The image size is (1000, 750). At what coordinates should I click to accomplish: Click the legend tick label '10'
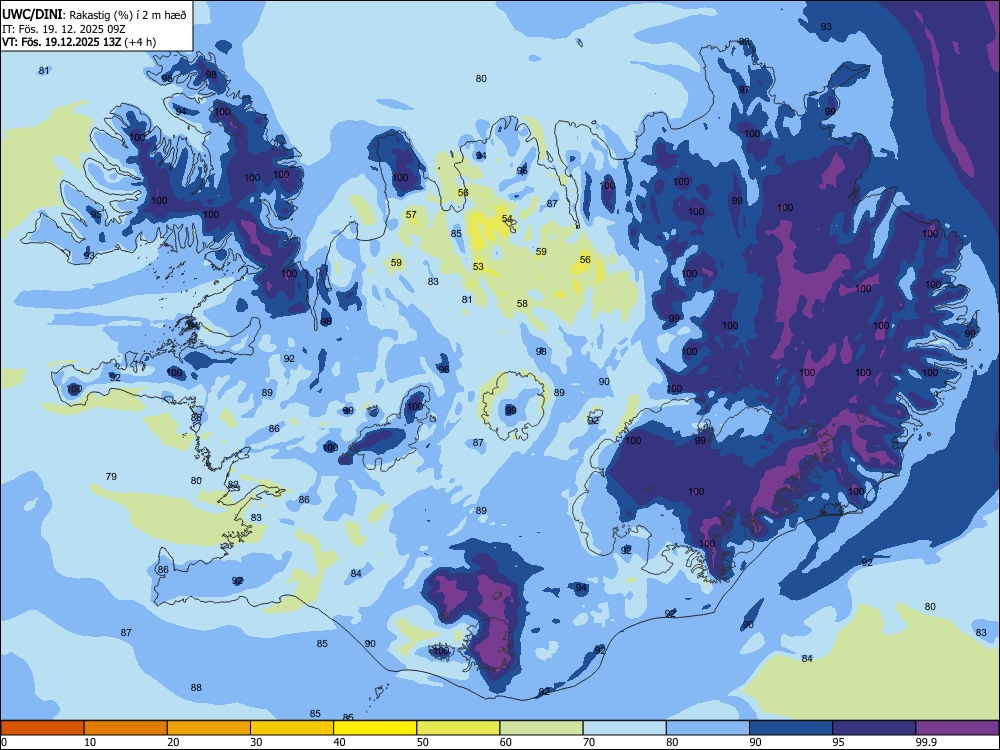(x=90, y=742)
